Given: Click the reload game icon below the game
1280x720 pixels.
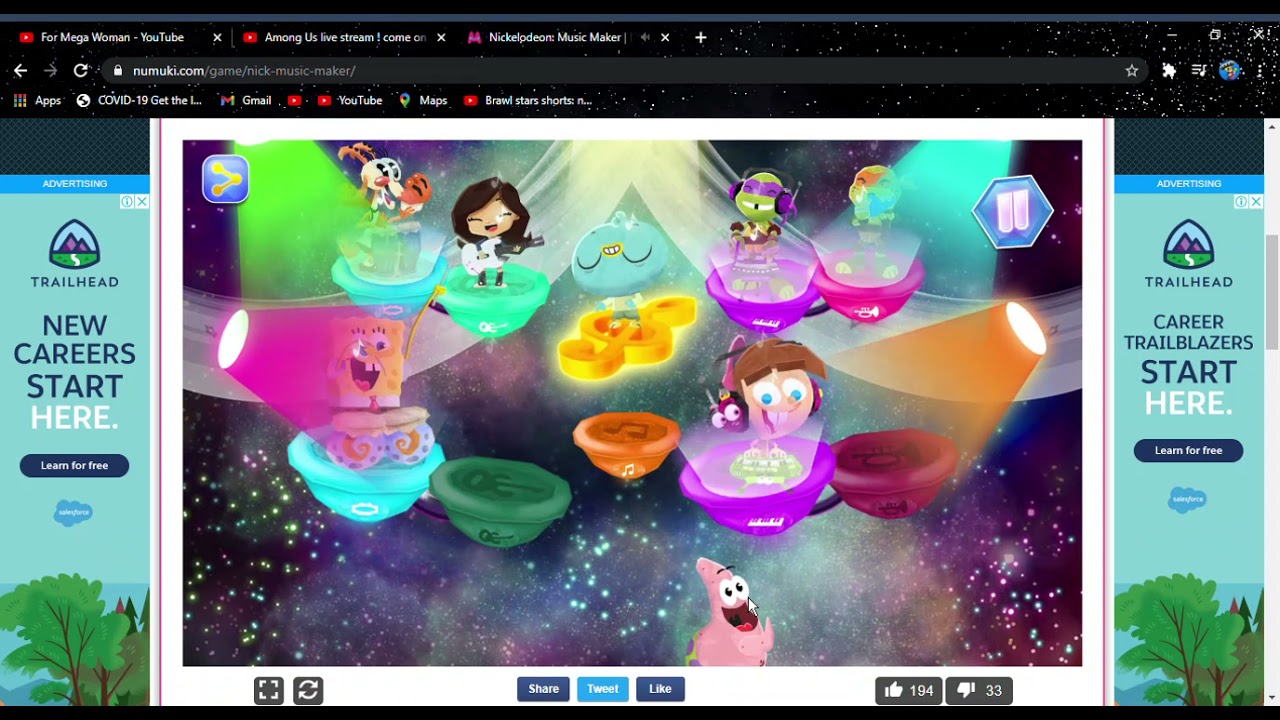Looking at the screenshot, I should (308, 690).
